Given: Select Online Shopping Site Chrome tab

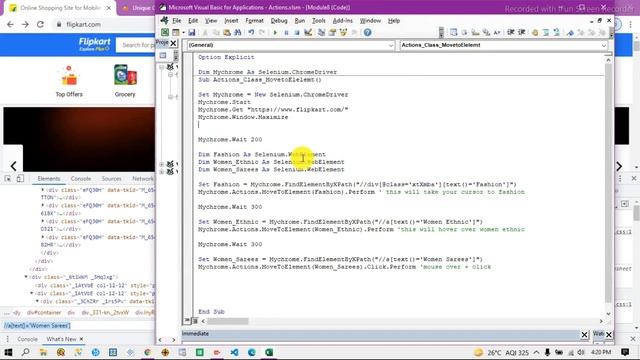Looking at the screenshot, I should tap(60, 8).
